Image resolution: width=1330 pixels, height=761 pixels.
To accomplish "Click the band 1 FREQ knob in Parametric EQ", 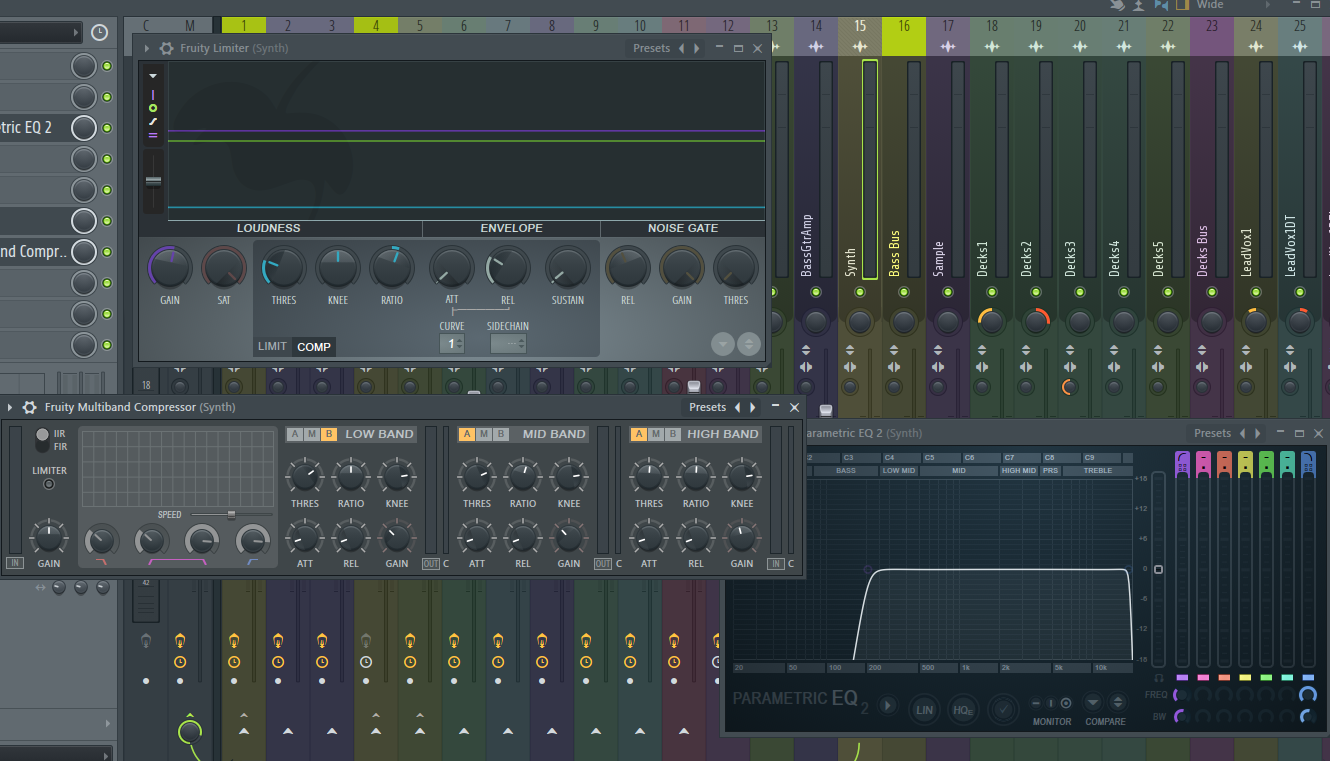I will coord(1181,694).
